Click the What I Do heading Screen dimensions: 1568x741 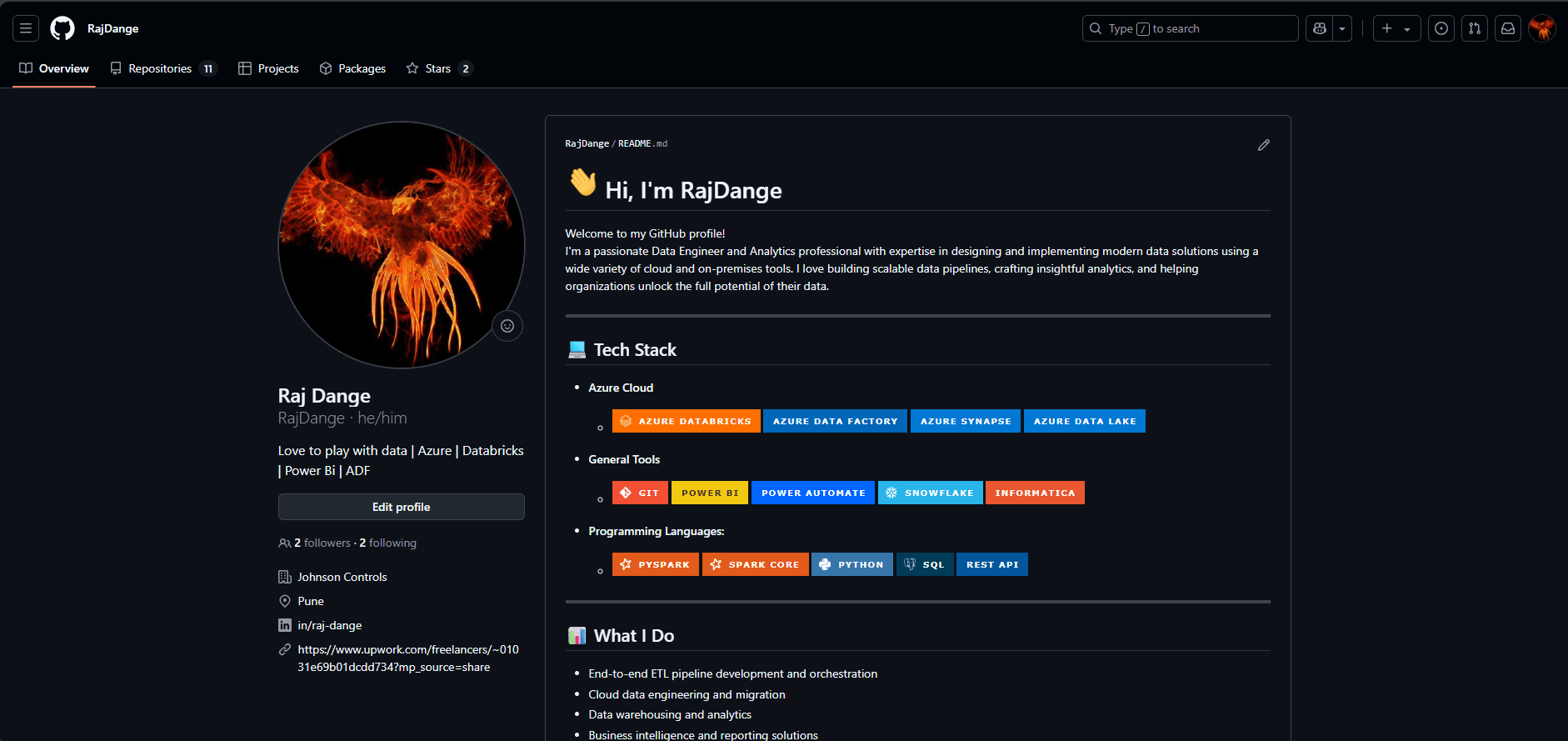tap(634, 636)
